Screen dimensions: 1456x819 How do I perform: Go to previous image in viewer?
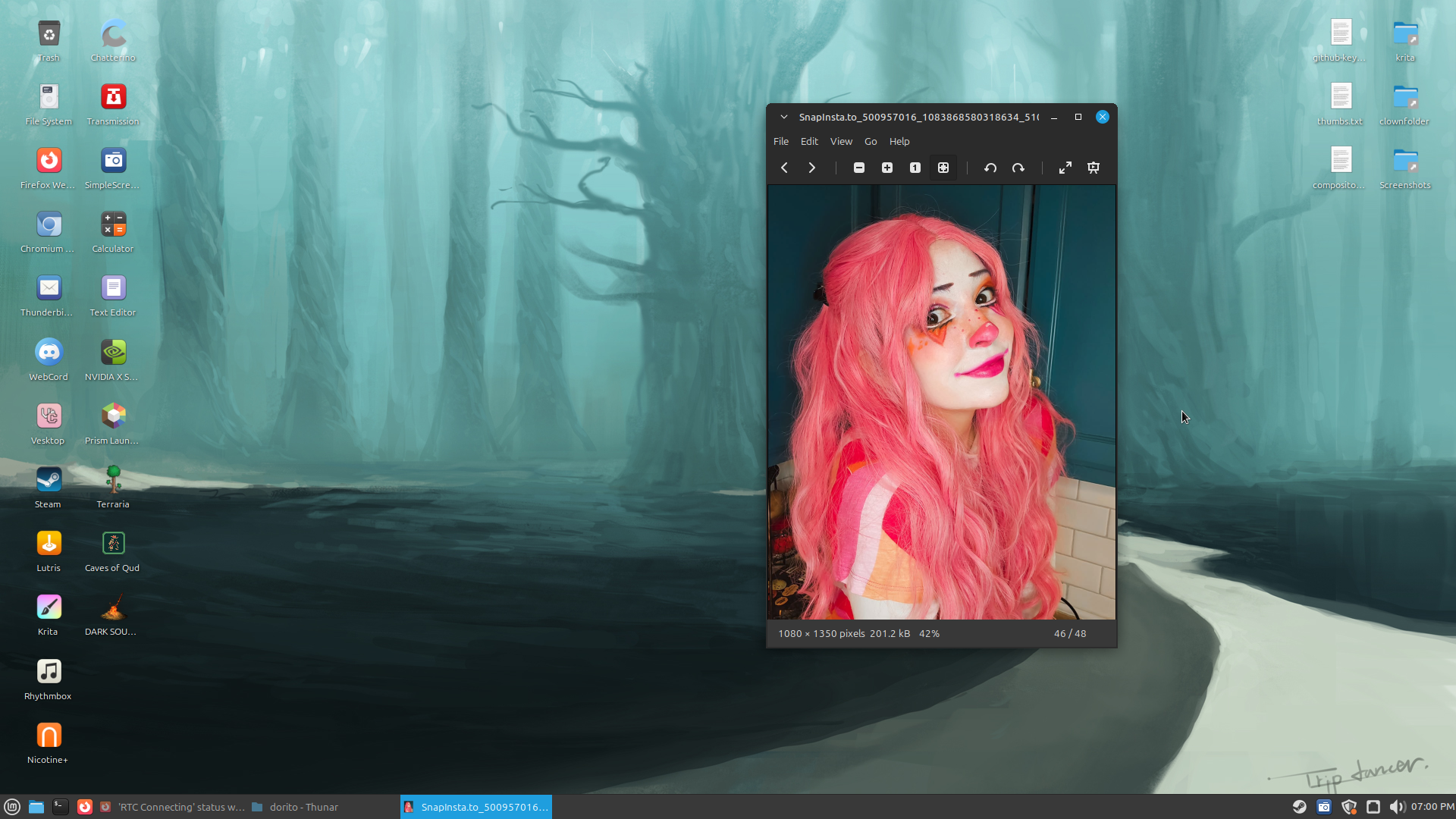coord(784,168)
